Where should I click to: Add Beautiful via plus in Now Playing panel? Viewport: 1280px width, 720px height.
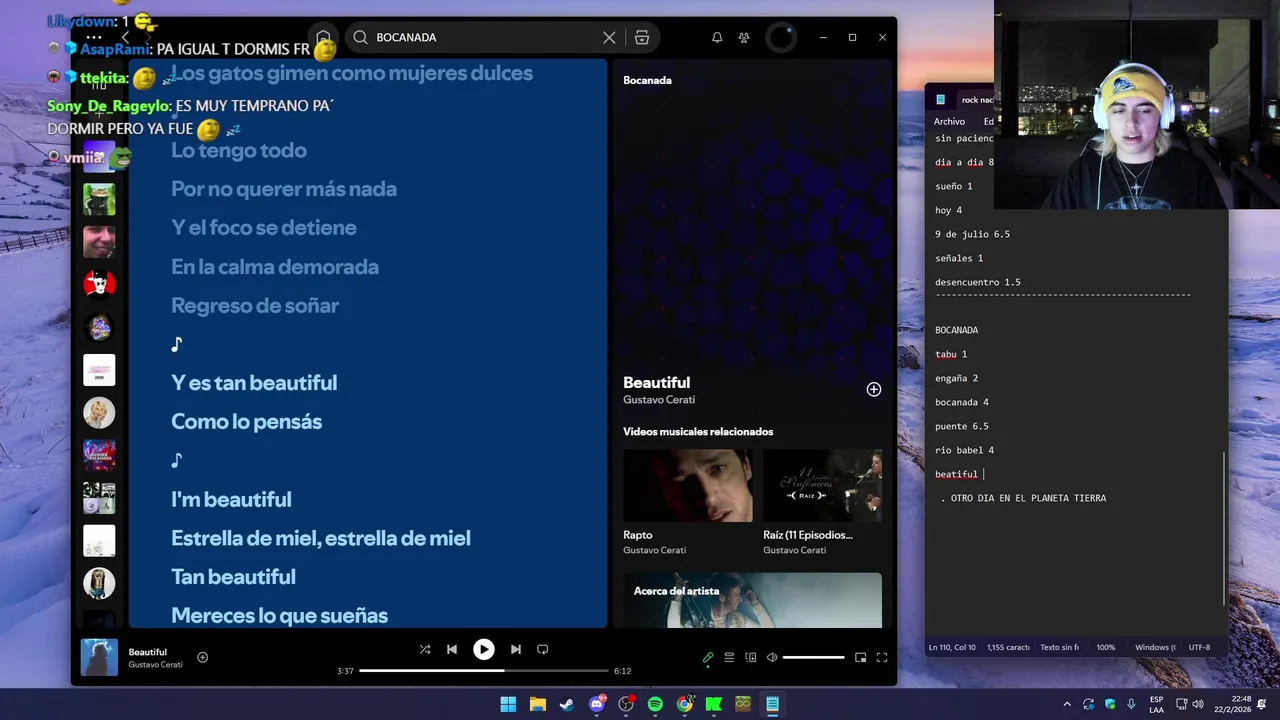pyautogui.click(x=874, y=389)
